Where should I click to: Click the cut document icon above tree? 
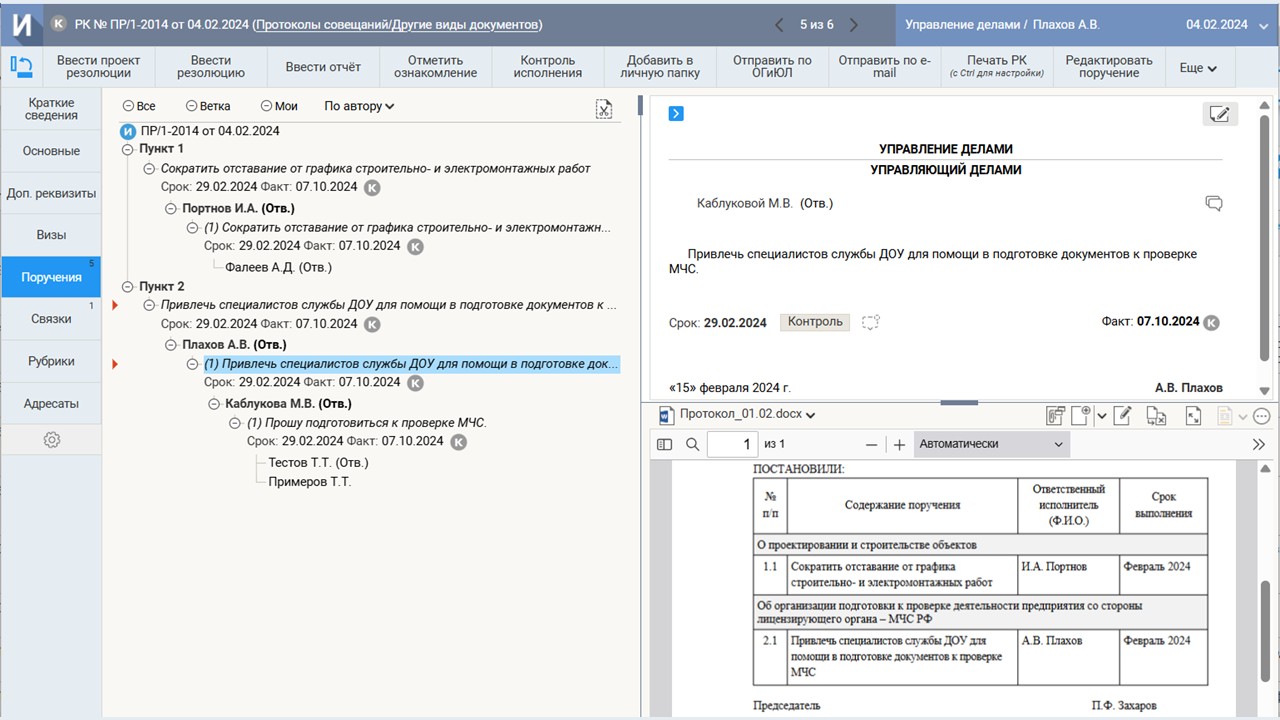[603, 109]
